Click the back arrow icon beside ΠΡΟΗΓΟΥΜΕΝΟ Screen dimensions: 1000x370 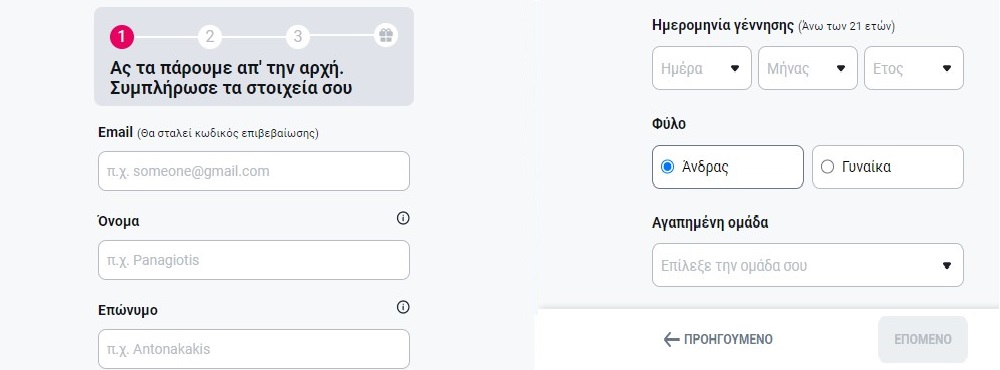[671, 339]
